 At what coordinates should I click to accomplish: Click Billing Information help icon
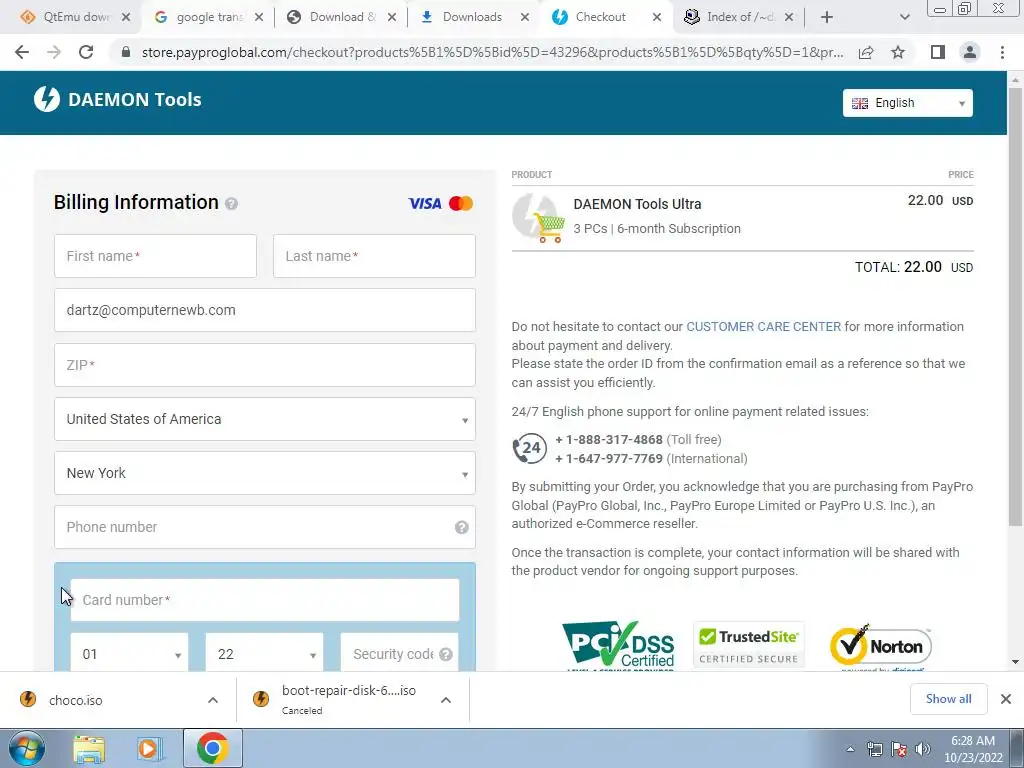click(x=231, y=204)
